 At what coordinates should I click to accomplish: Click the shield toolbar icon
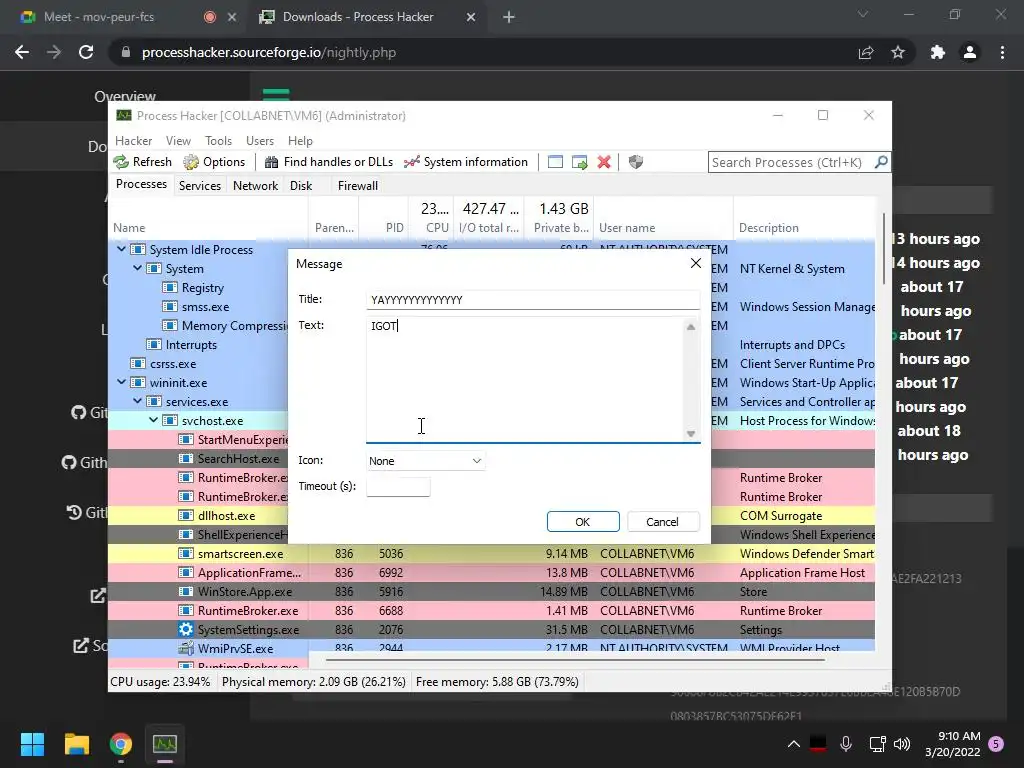635,162
